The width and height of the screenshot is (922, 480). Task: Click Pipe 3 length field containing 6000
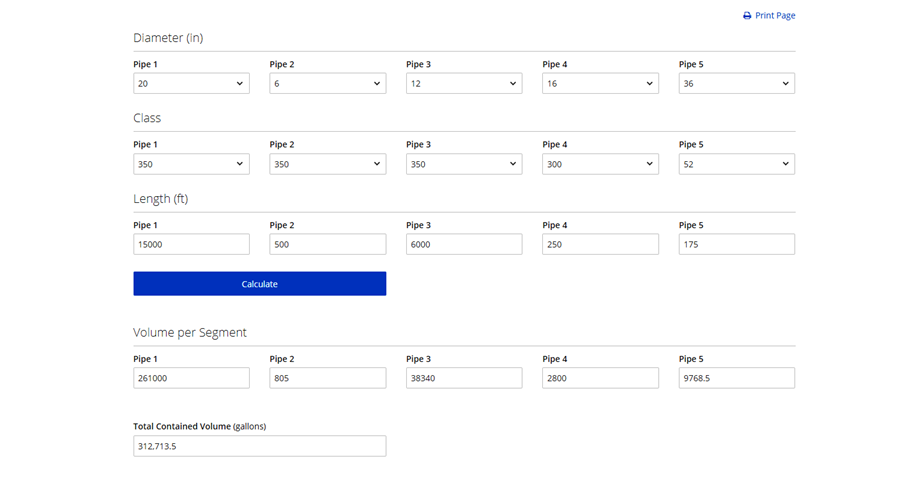463,244
